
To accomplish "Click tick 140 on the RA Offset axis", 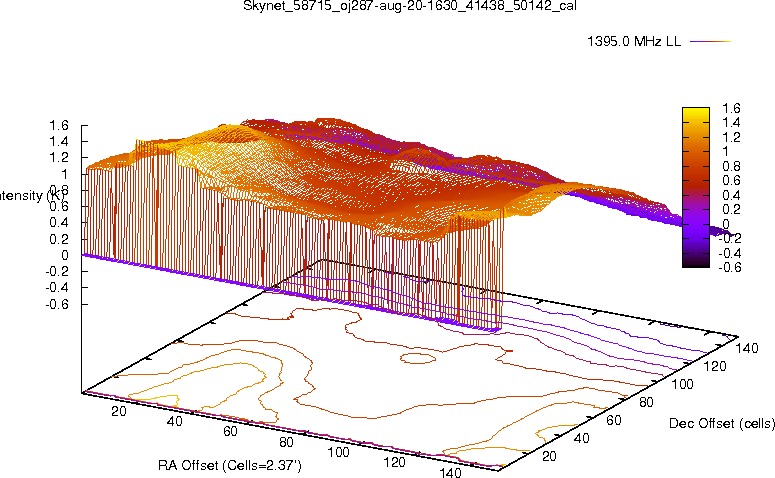I will pos(450,473).
